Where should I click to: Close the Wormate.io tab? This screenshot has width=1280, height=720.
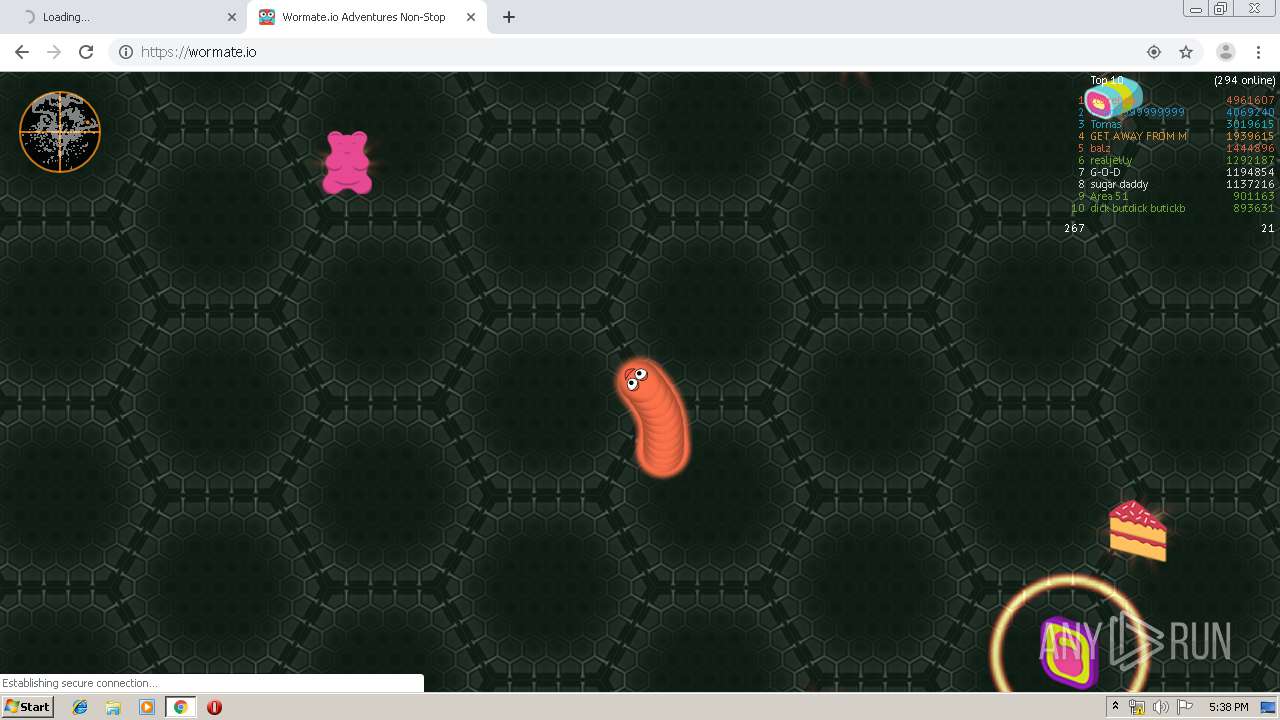tap(471, 17)
